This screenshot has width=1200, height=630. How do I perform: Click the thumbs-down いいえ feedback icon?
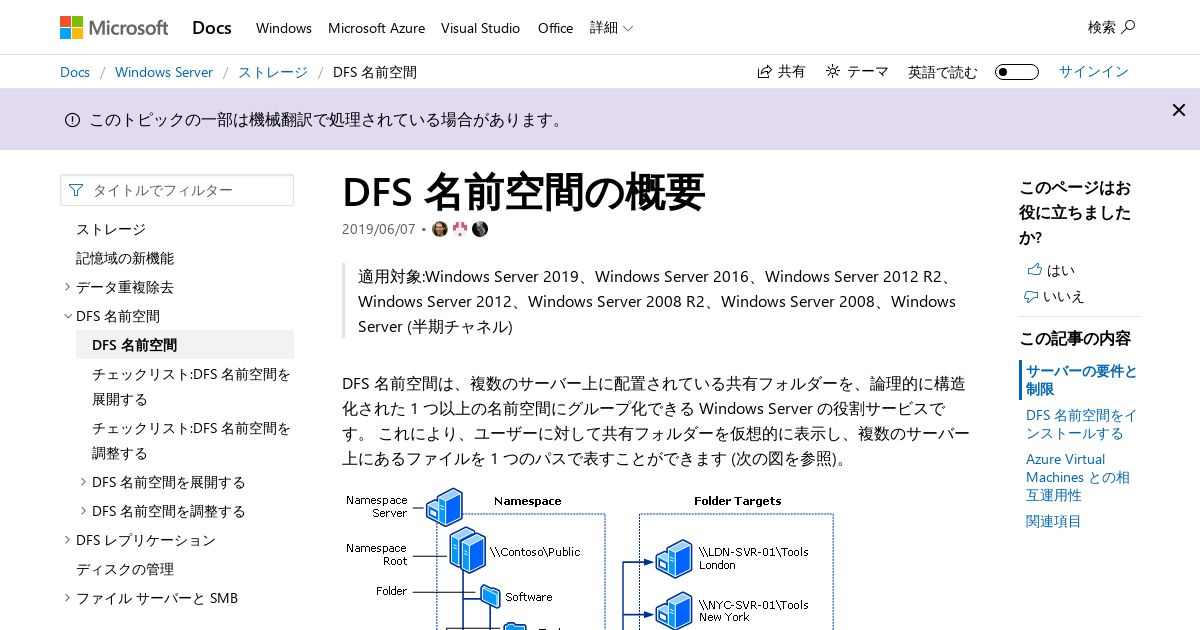1031,297
